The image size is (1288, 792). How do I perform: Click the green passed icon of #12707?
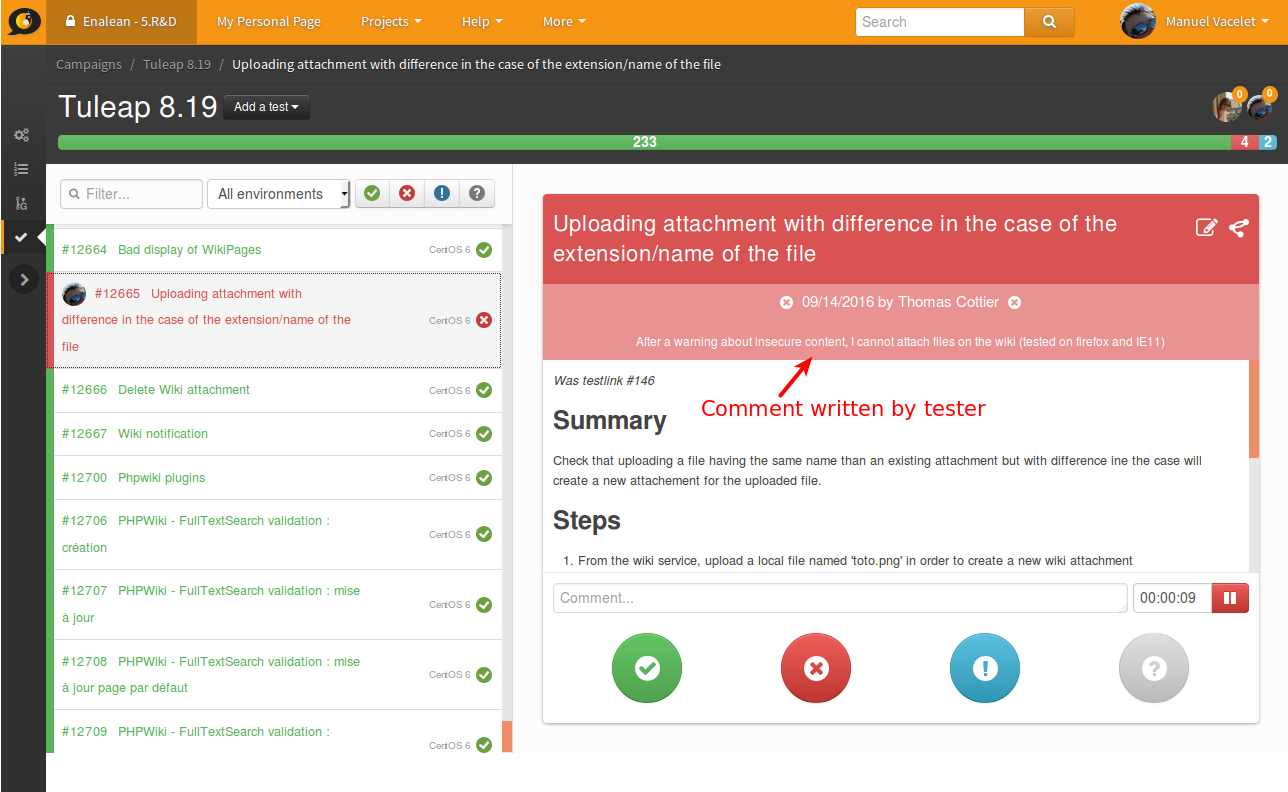484,605
